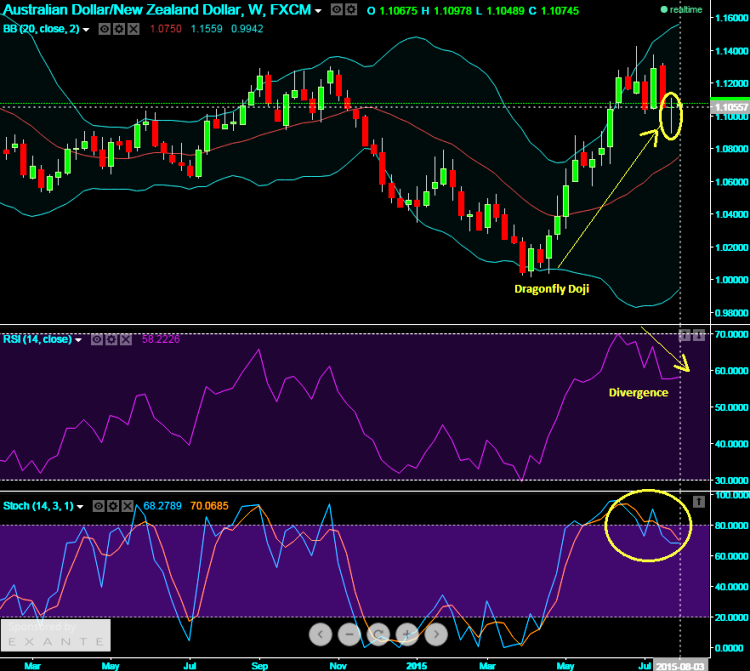Click the BB lower value 0.9942
This screenshot has height=671, width=750.
pyautogui.click(x=247, y=29)
